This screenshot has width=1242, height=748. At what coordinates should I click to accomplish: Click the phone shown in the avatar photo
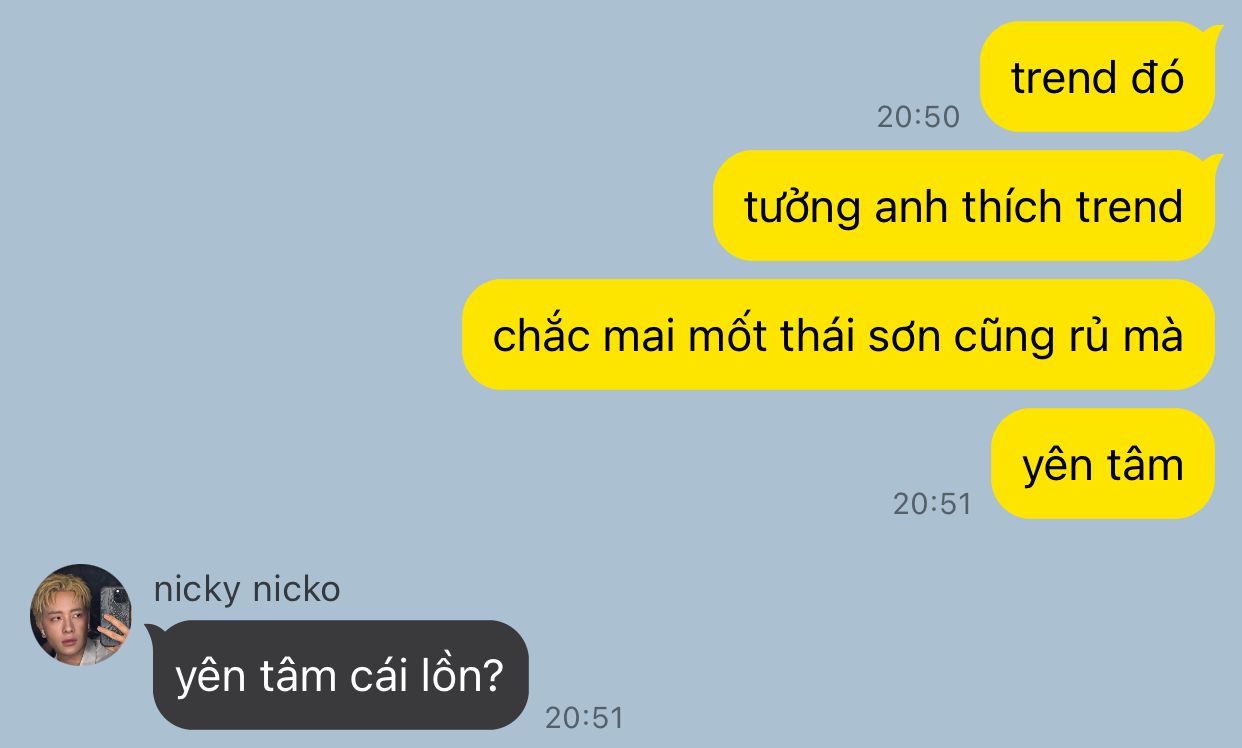coord(113,614)
